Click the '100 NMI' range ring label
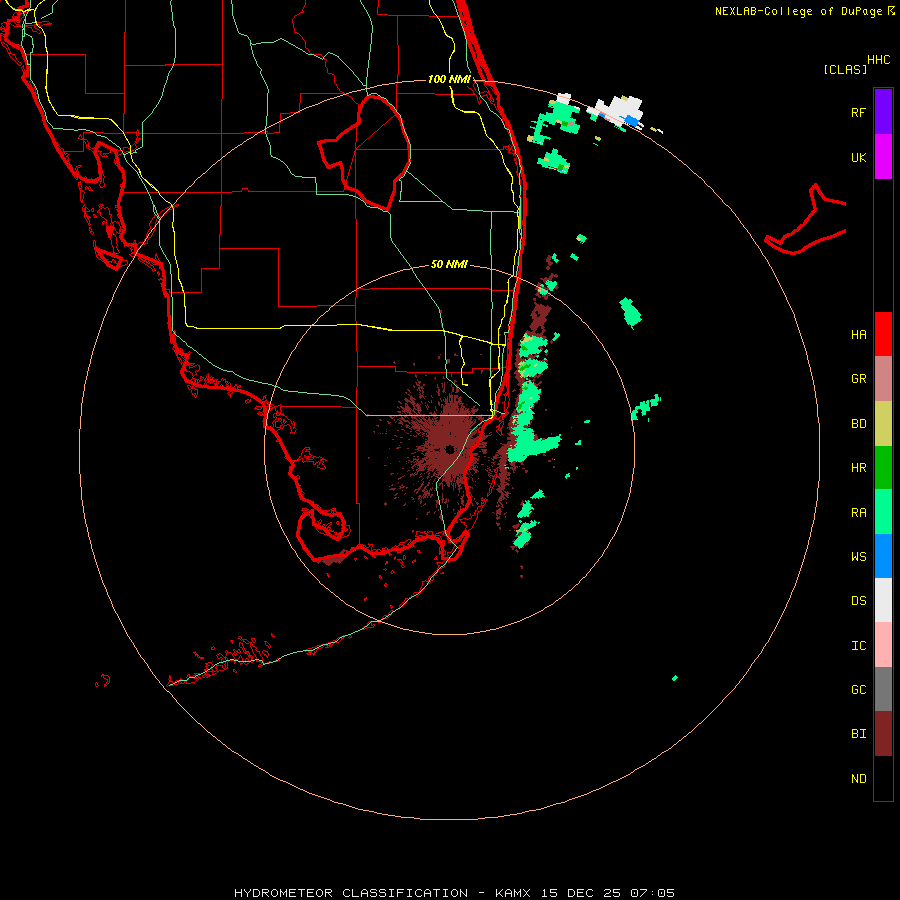The image size is (900, 900). (x=449, y=79)
